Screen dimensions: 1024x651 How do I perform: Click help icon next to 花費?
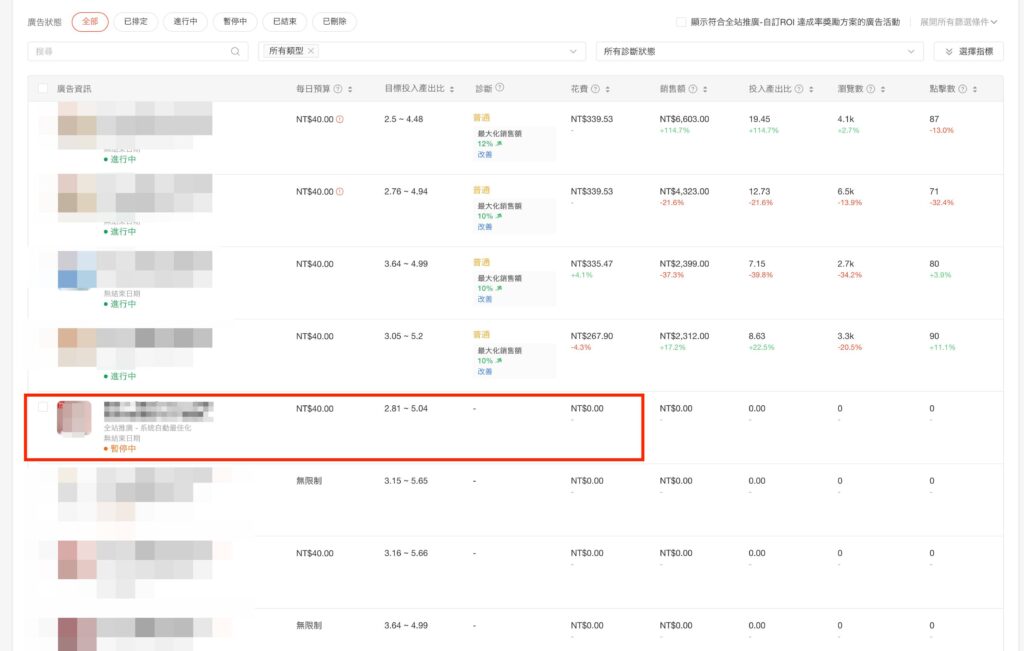pyautogui.click(x=595, y=89)
